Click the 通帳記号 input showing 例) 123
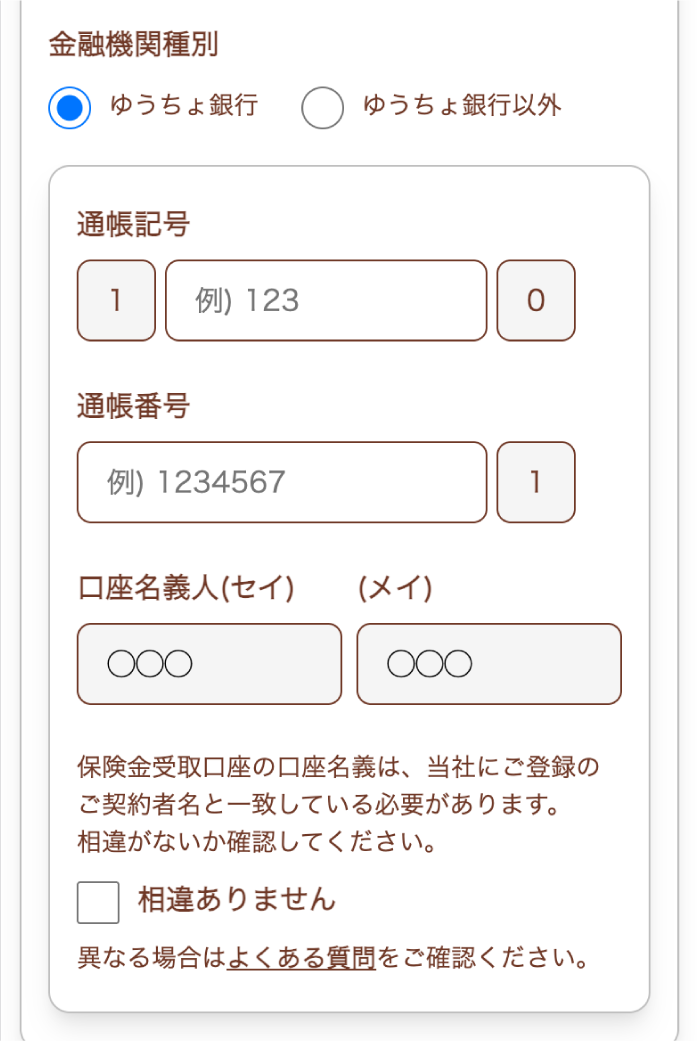Viewport: 697px width, 1041px height. click(x=325, y=300)
